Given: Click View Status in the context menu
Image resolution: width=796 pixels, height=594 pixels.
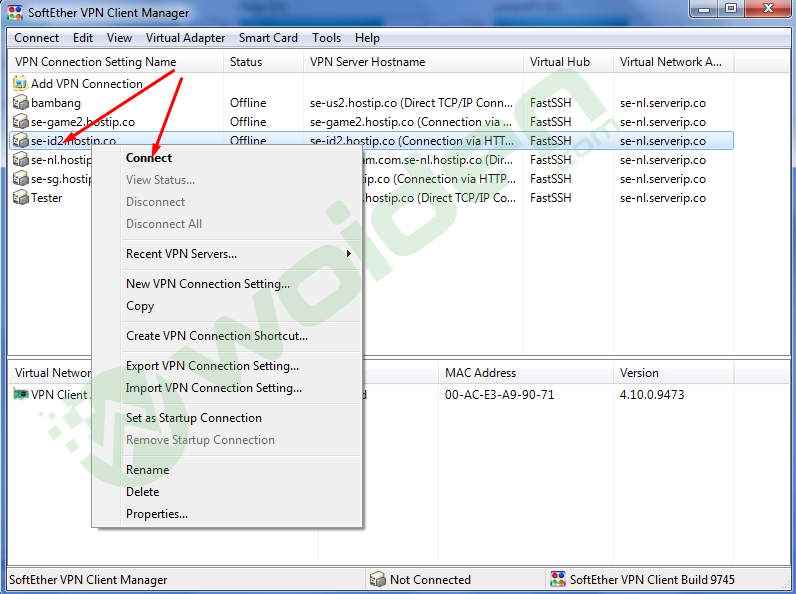Looking at the screenshot, I should point(160,180).
